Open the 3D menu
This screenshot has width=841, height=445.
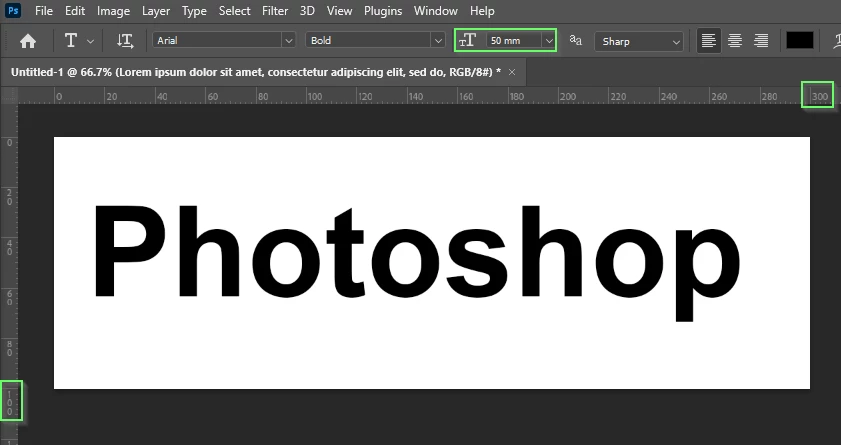coord(307,11)
